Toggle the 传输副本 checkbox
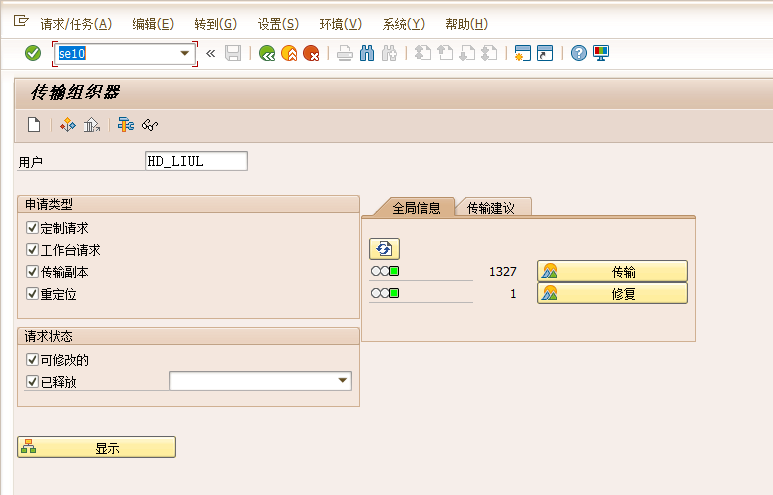The image size is (773, 495). pos(33,272)
